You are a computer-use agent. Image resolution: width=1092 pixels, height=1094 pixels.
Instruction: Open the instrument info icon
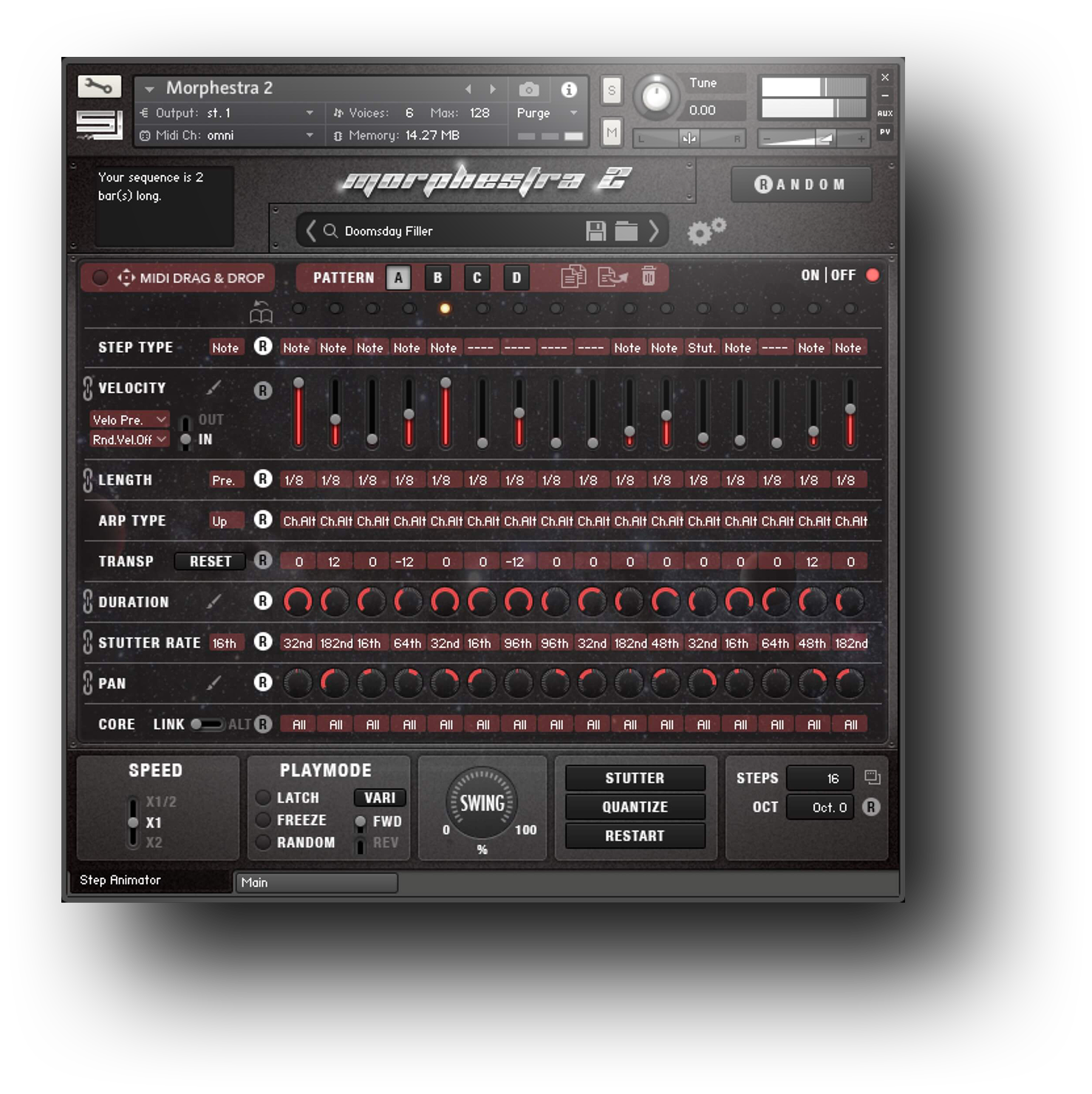pyautogui.click(x=569, y=89)
